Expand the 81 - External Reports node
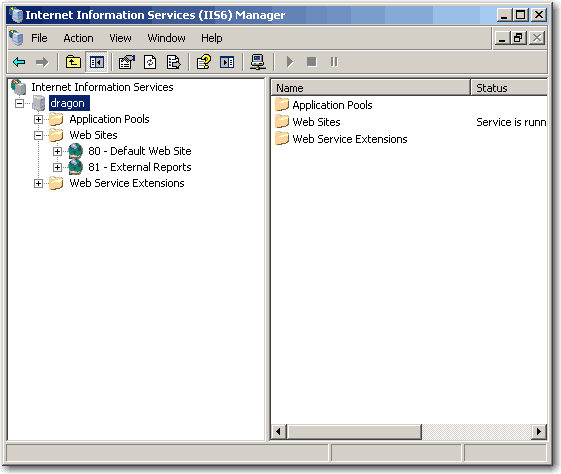The image size is (561, 474). click(57, 167)
